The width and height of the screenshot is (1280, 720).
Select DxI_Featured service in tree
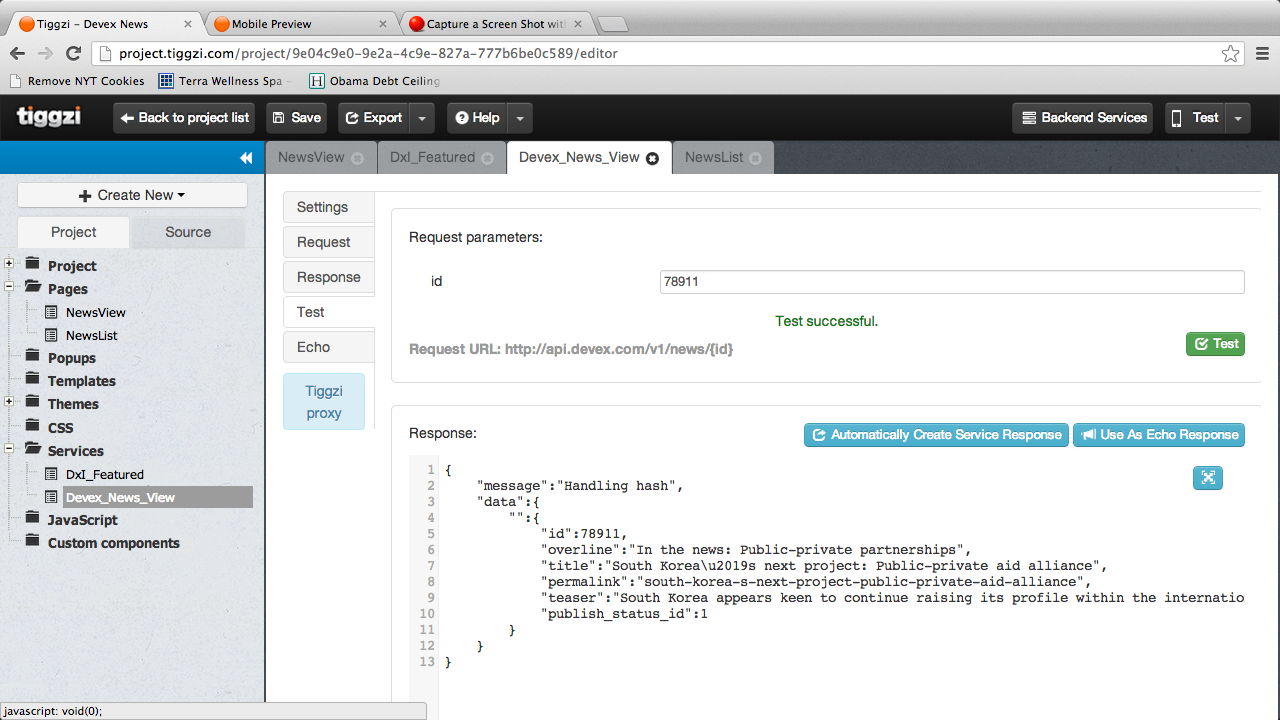pyautogui.click(x=104, y=474)
